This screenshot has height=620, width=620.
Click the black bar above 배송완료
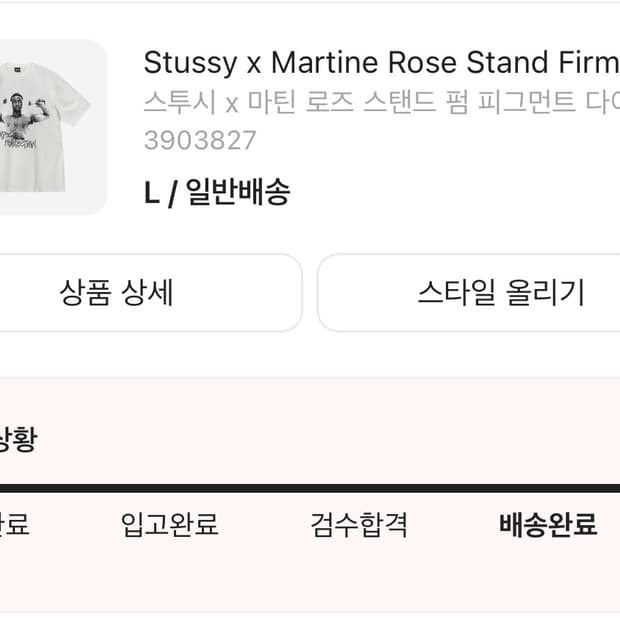[x=548, y=488]
